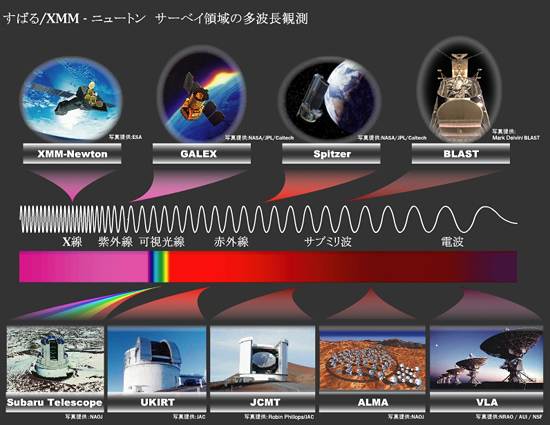Open the Spitzer space telescope image
550x425 pixels.
tap(330, 99)
